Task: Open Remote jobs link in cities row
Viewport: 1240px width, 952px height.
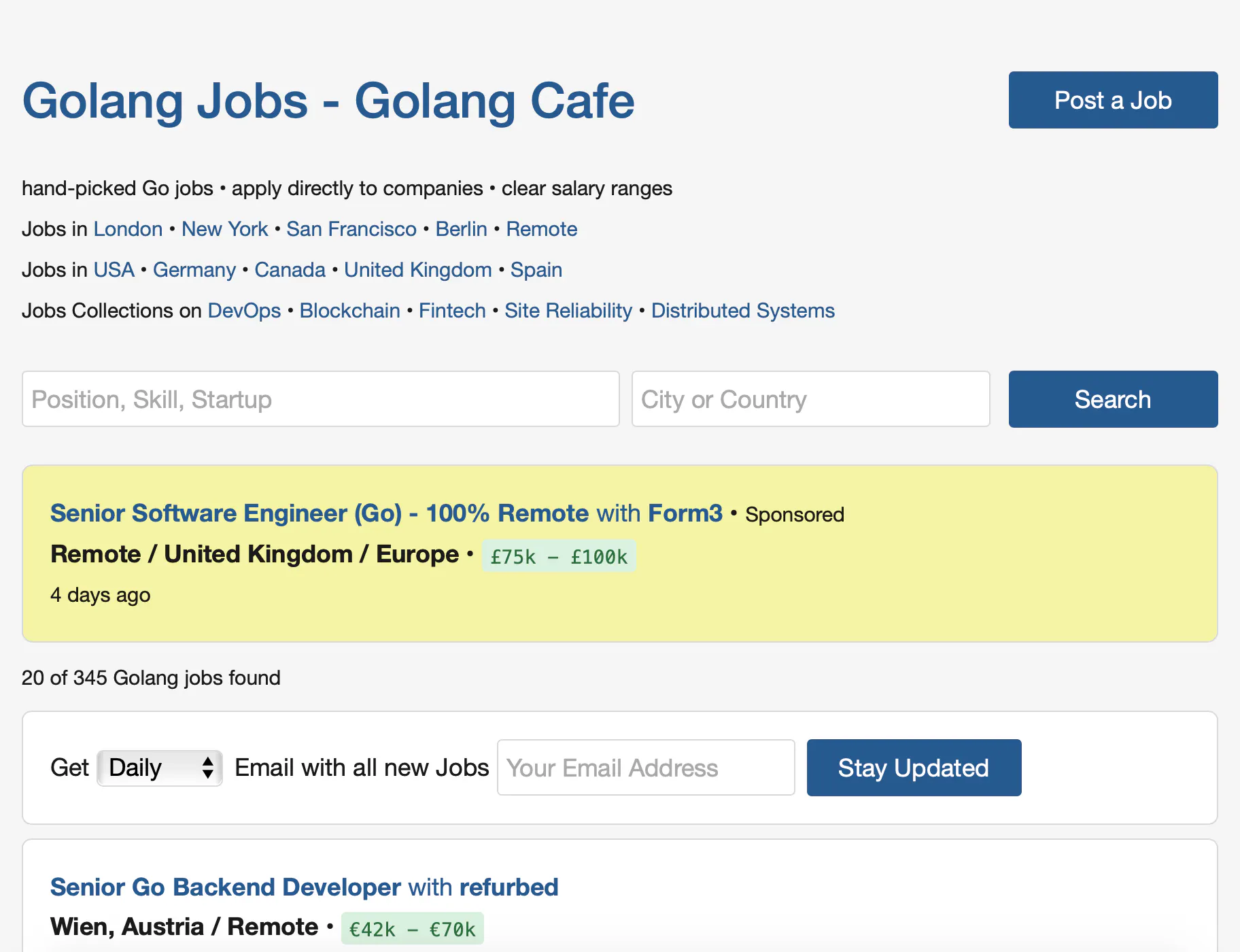Action: point(541,229)
